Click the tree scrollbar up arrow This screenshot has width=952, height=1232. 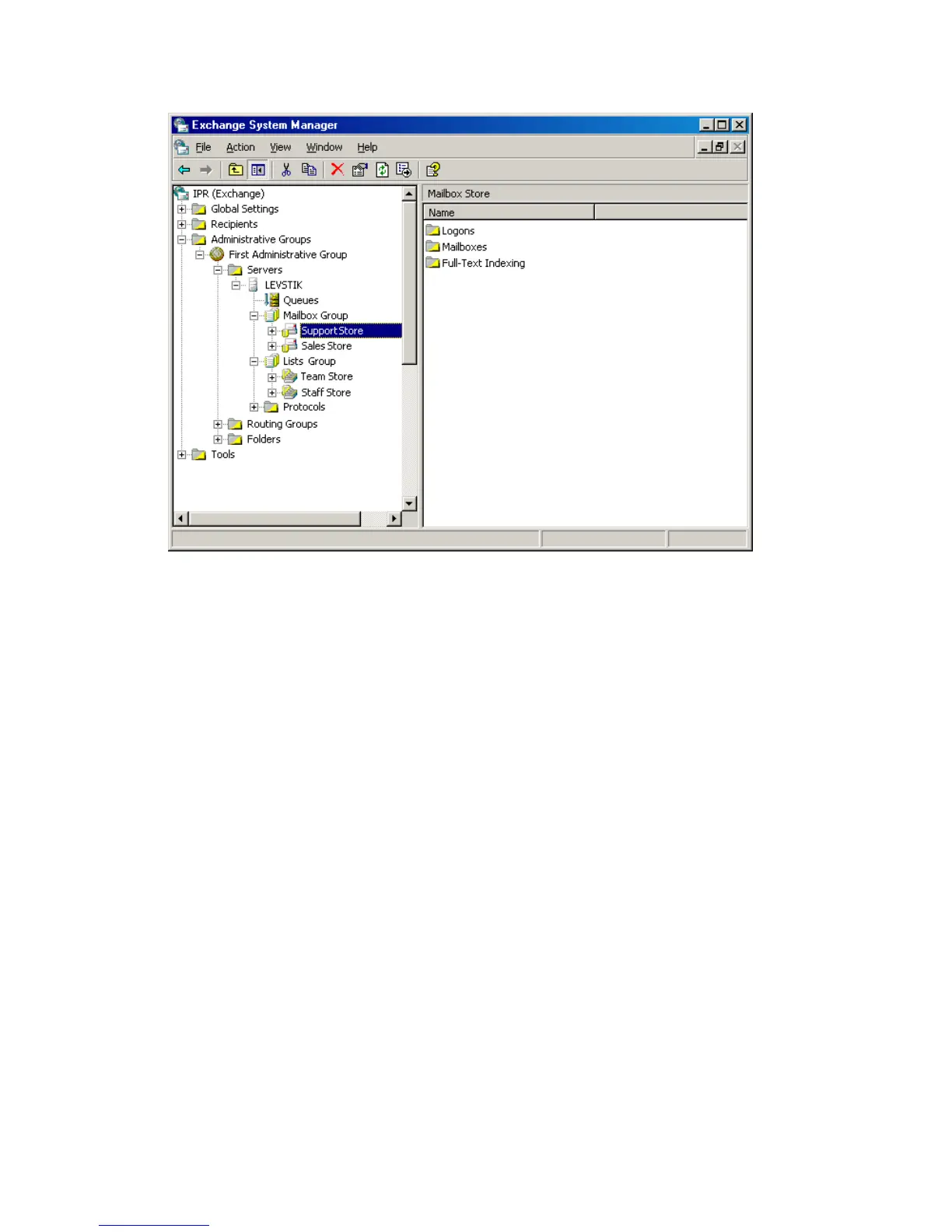[409, 194]
